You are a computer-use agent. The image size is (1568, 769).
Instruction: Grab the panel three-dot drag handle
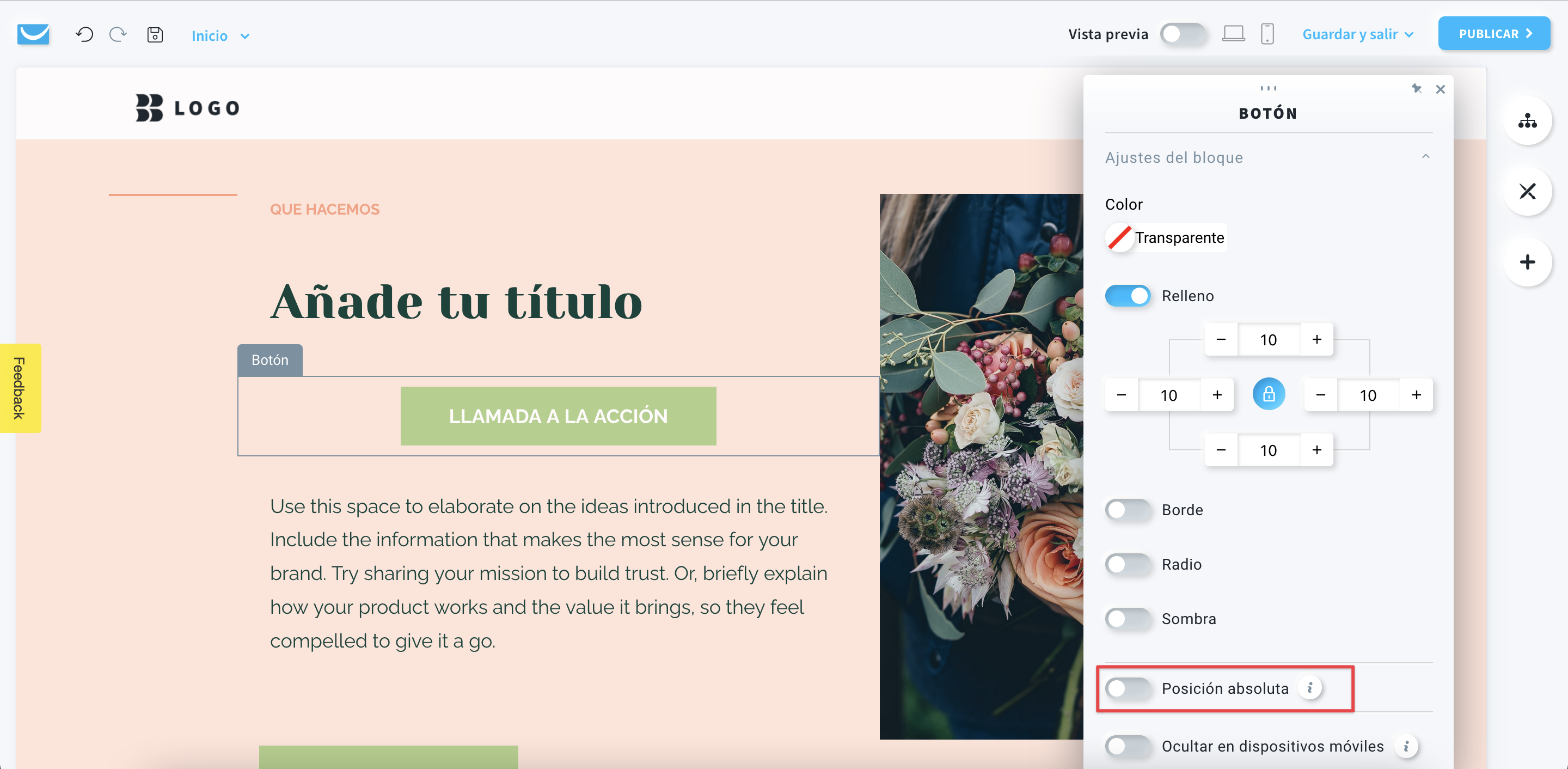pyautogui.click(x=1269, y=88)
